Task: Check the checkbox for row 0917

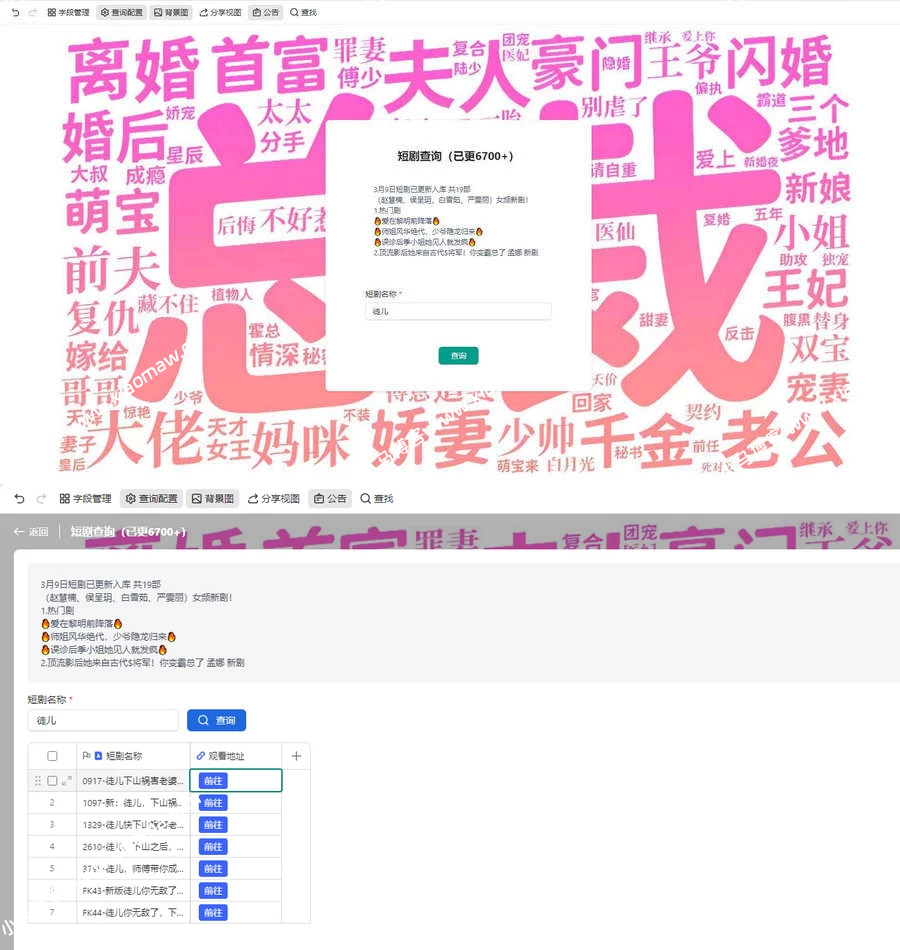Action: coord(52,781)
